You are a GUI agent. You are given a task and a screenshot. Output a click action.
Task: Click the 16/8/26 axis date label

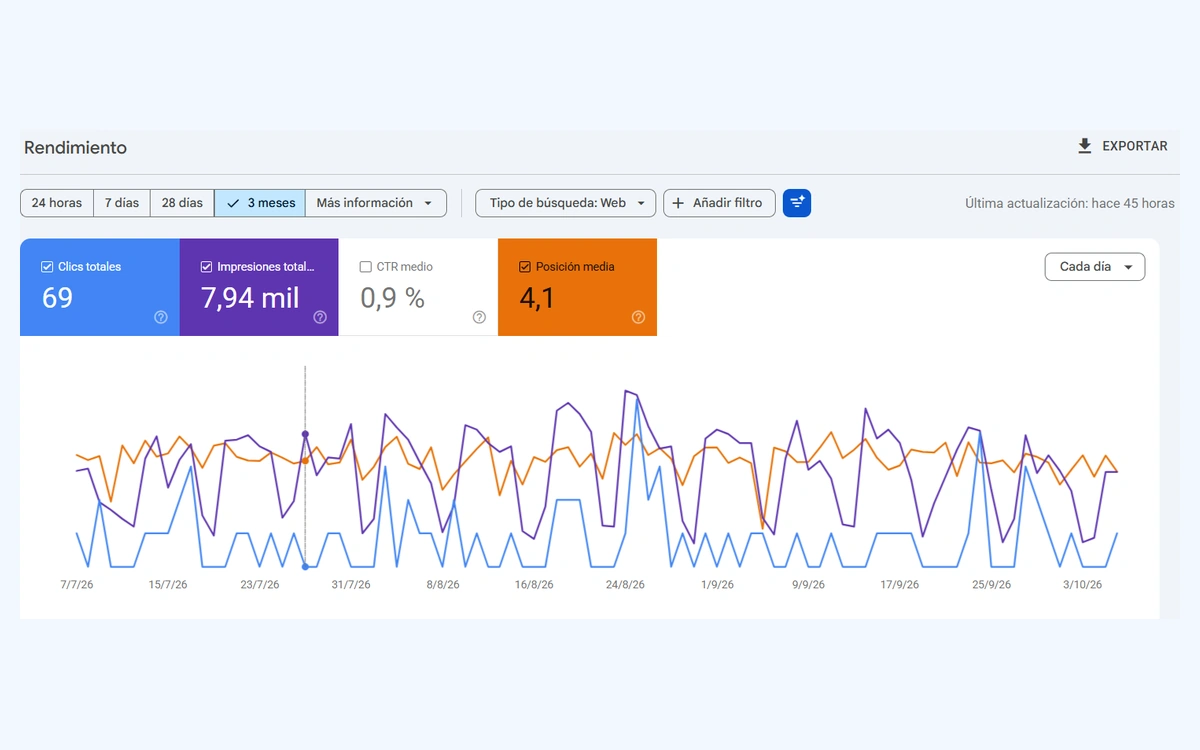point(534,585)
